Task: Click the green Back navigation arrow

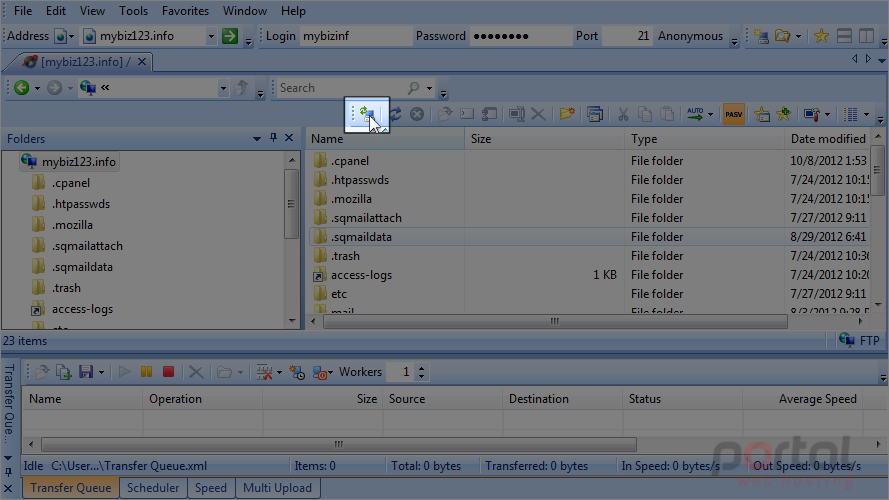Action: (22, 88)
